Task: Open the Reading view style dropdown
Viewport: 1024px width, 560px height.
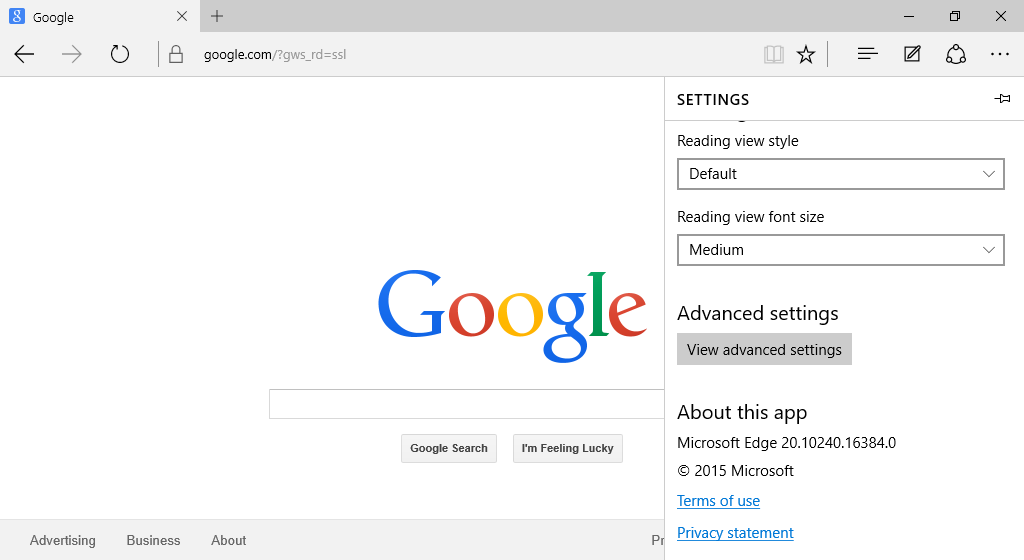Action: 840,174
